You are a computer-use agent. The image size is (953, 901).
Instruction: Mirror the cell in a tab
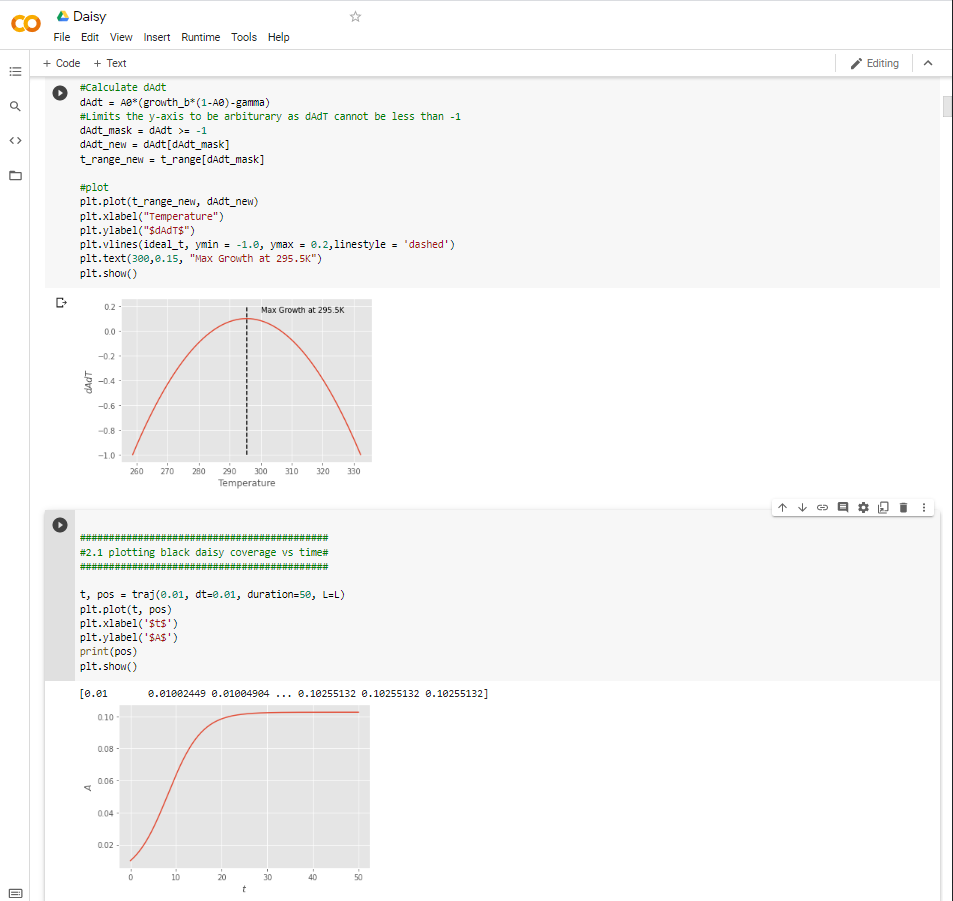click(883, 508)
